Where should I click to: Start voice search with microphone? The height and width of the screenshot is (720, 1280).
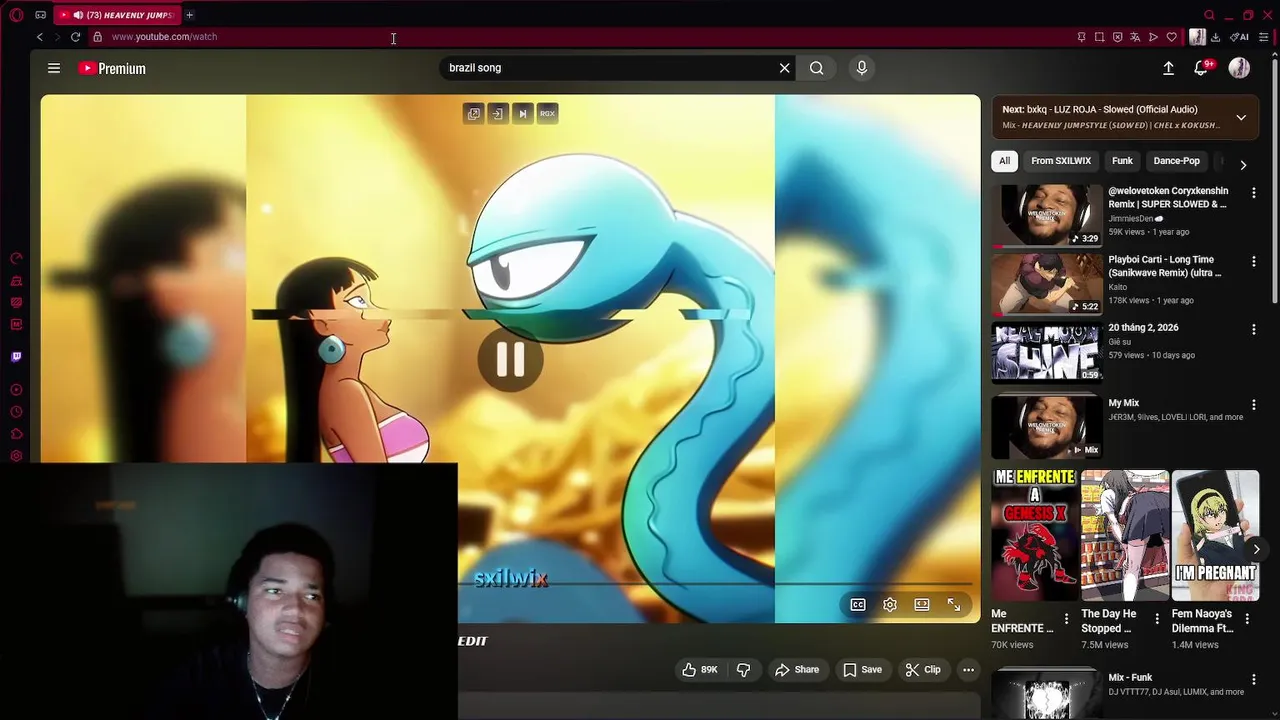tap(862, 68)
